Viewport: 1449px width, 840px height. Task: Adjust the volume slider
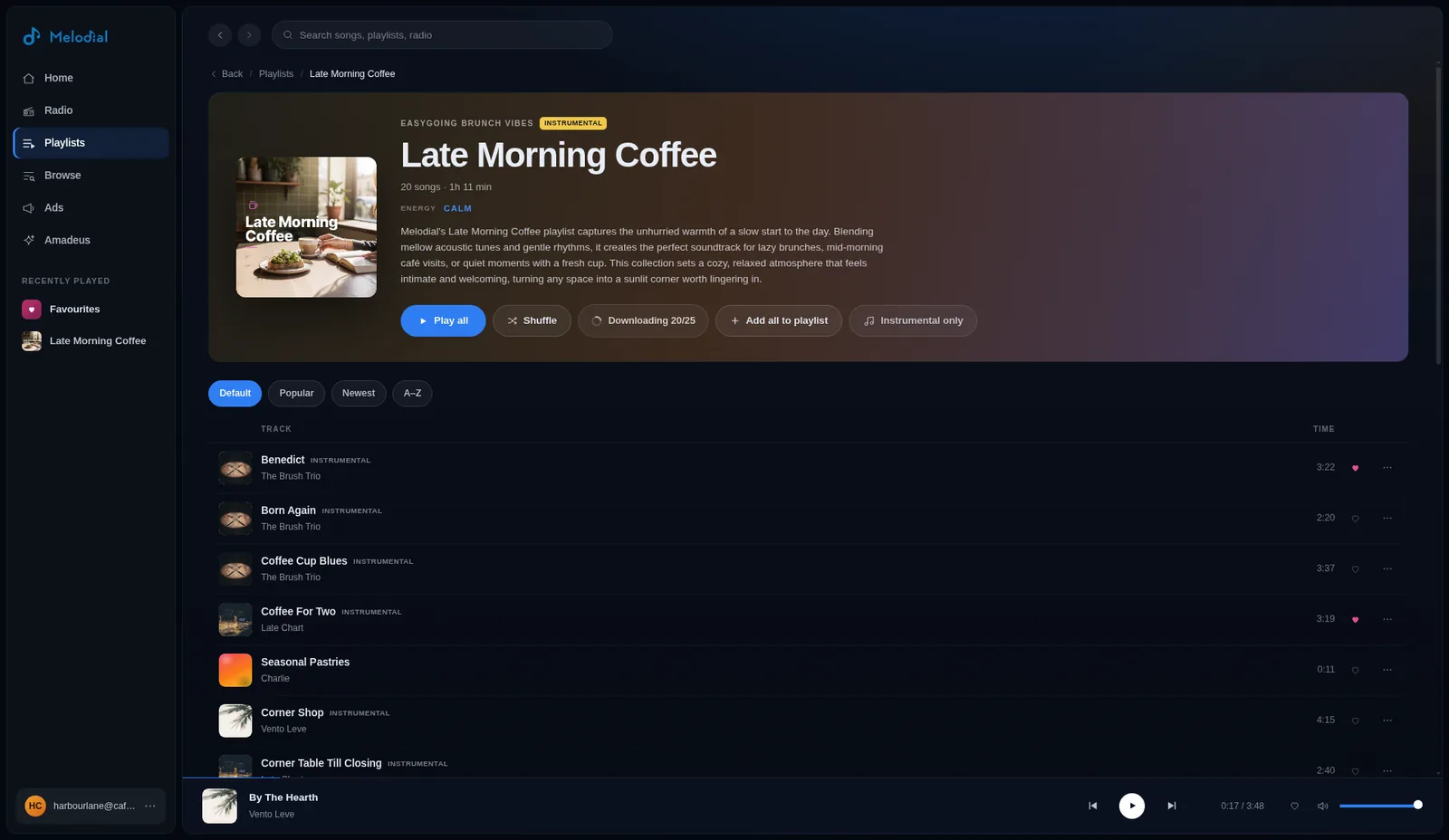[1380, 806]
